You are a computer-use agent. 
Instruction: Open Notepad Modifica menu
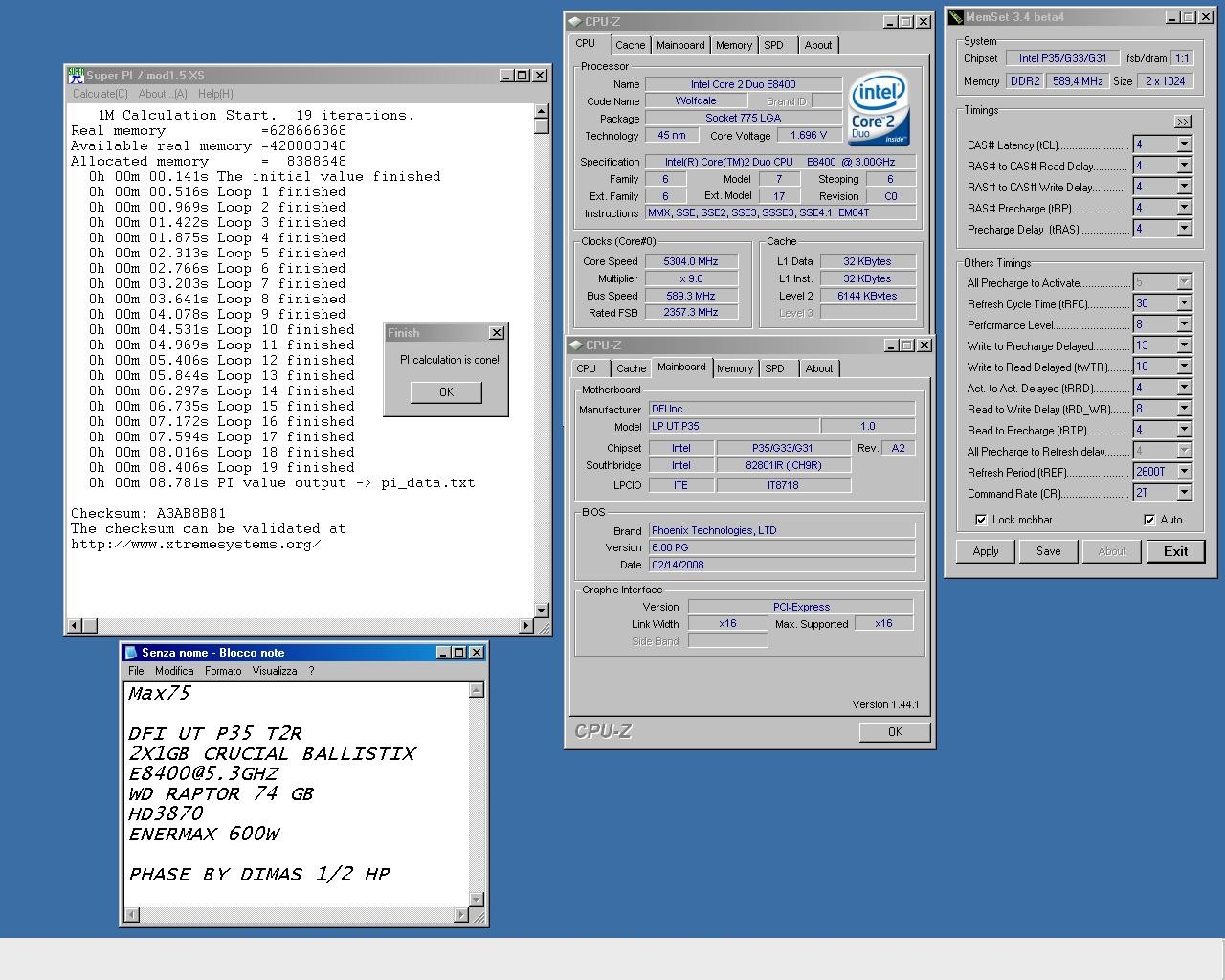(174, 671)
